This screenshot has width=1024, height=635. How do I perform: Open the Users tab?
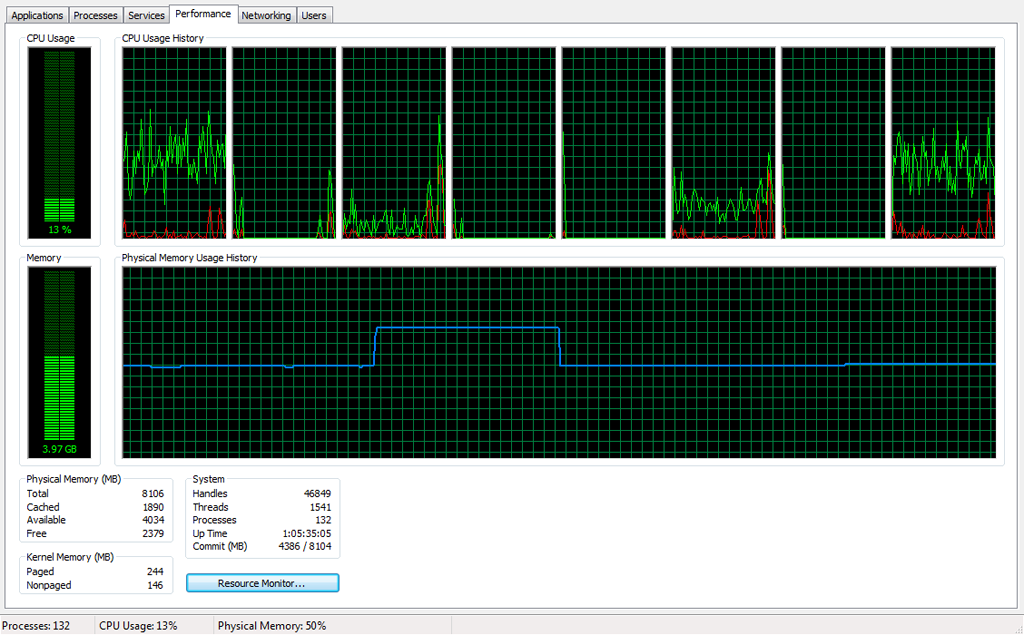pyautogui.click(x=314, y=15)
